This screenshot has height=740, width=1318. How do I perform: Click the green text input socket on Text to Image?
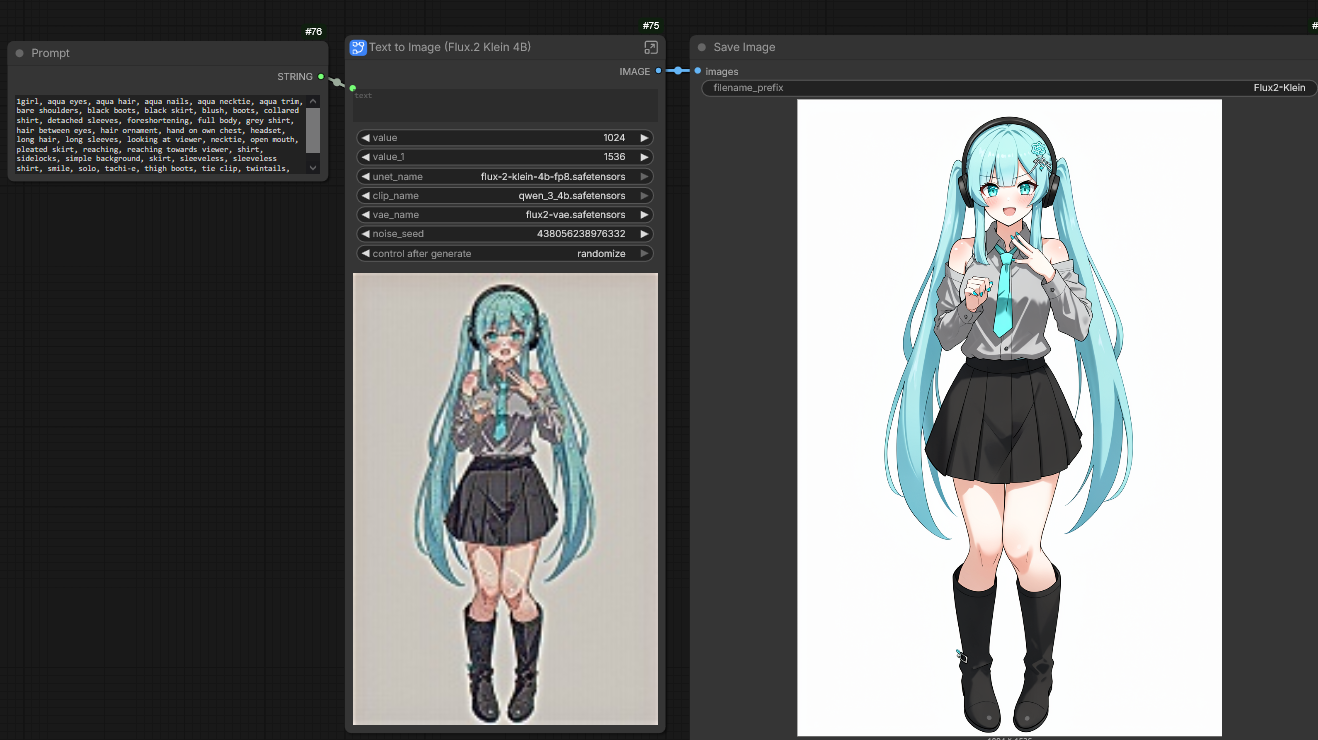(353, 88)
